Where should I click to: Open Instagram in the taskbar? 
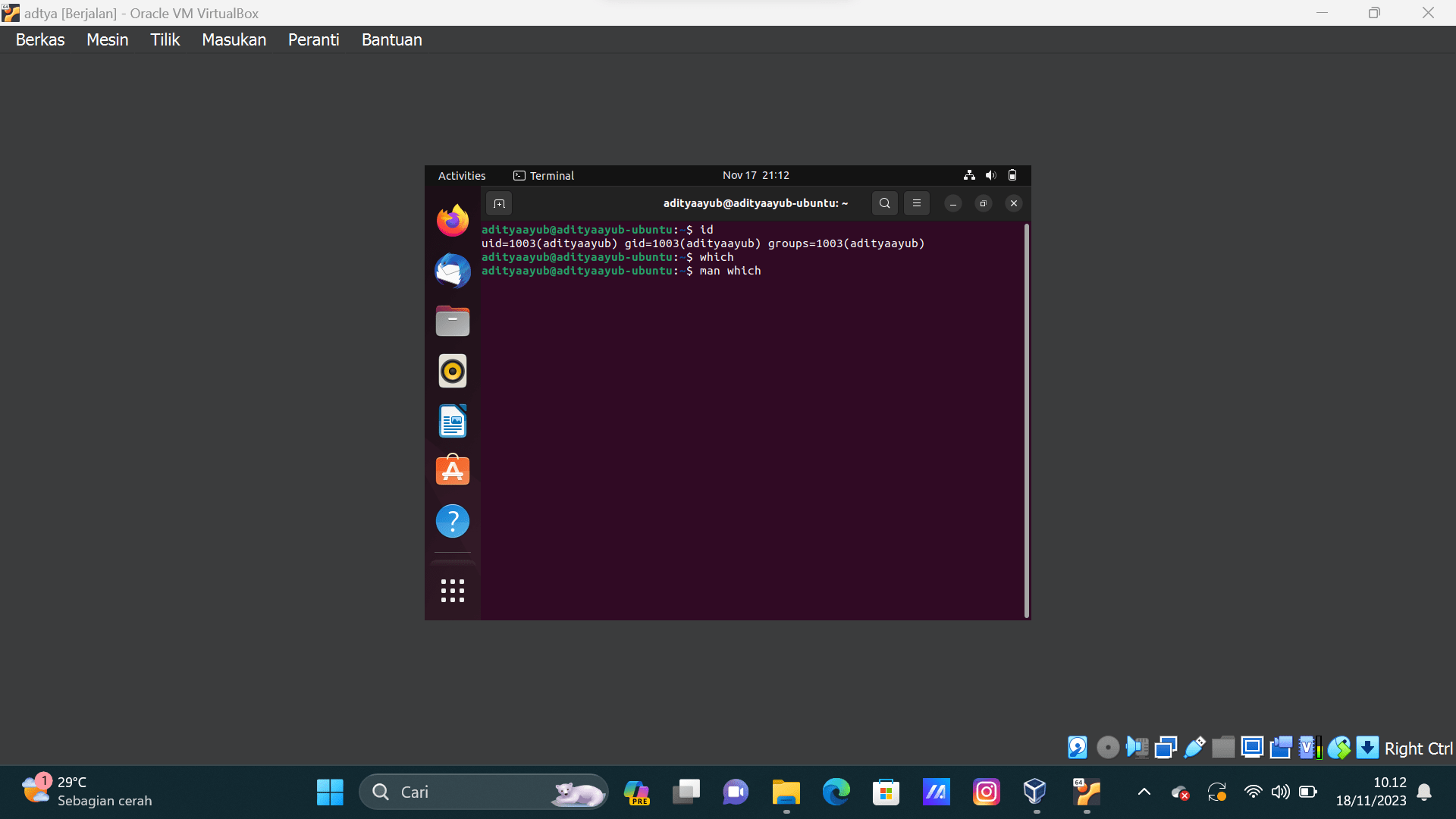[x=986, y=792]
